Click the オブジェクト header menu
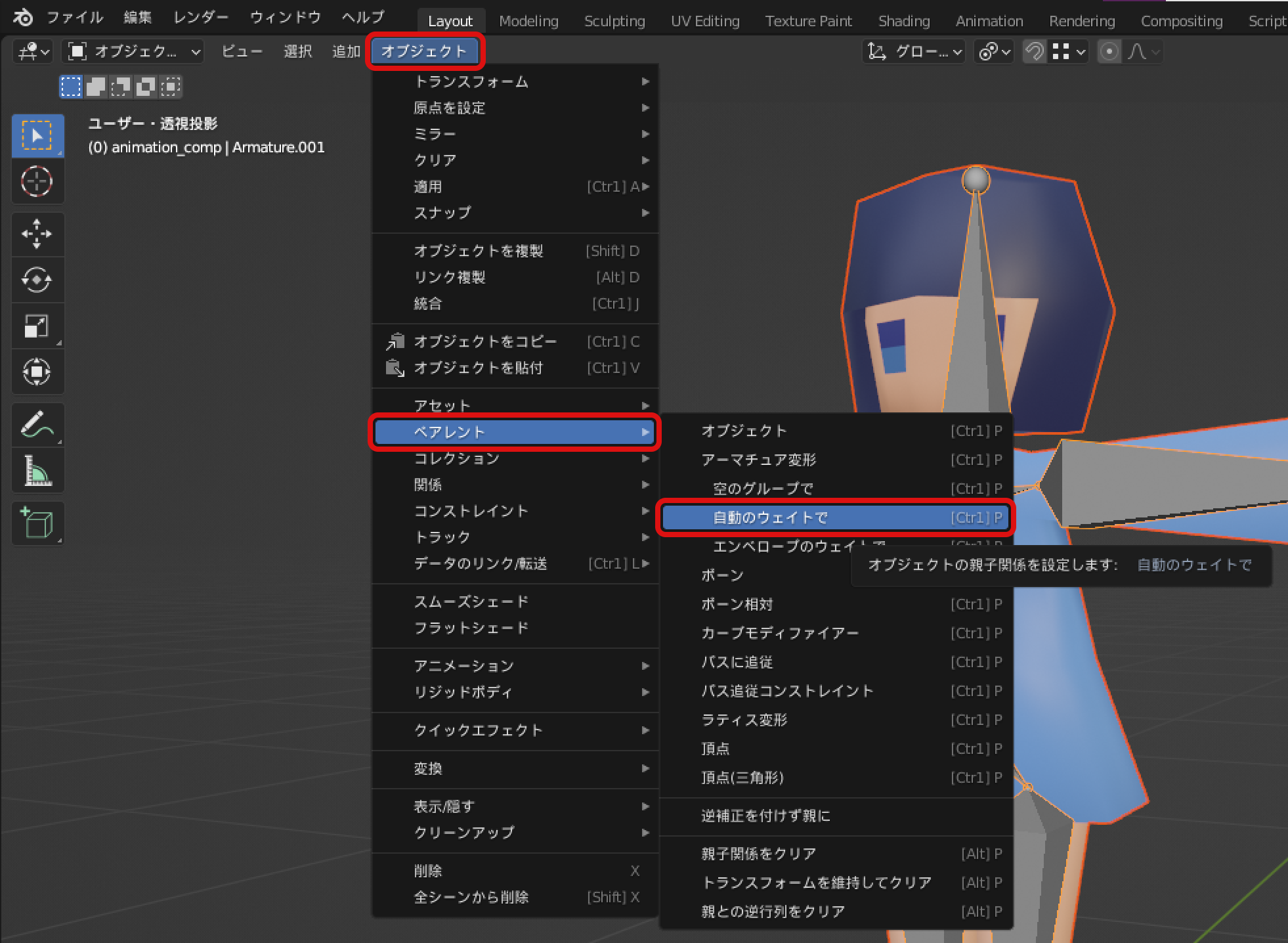Image resolution: width=1288 pixels, height=943 pixels. point(424,51)
